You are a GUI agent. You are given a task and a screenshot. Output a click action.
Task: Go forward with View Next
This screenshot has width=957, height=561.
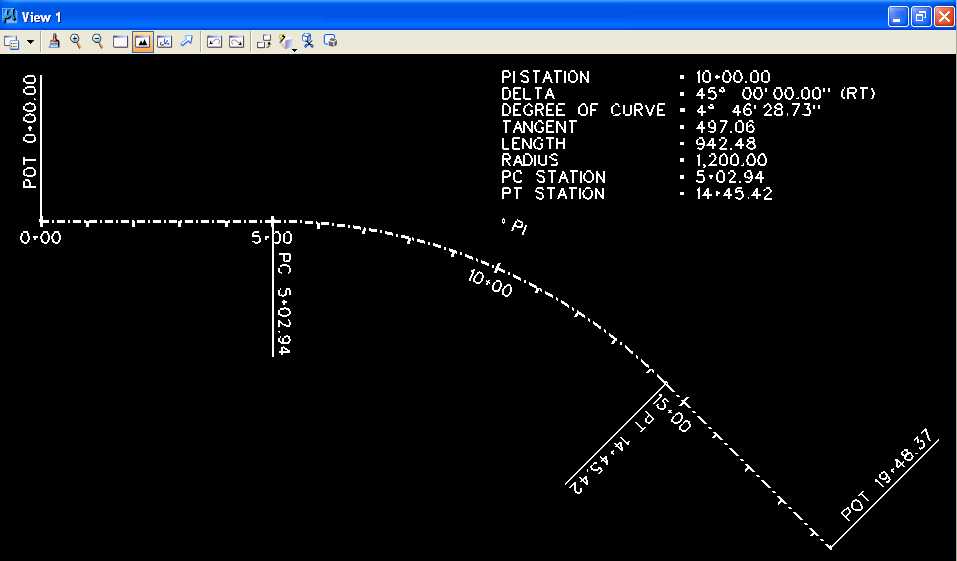click(236, 42)
